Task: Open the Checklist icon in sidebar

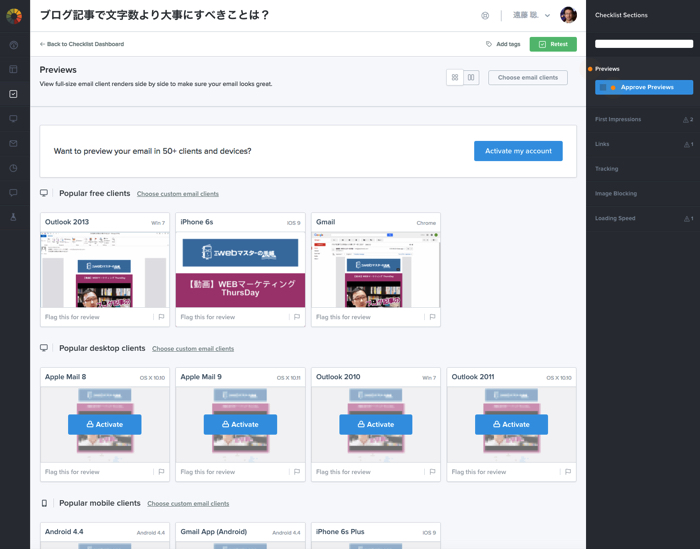Action: tap(13, 94)
